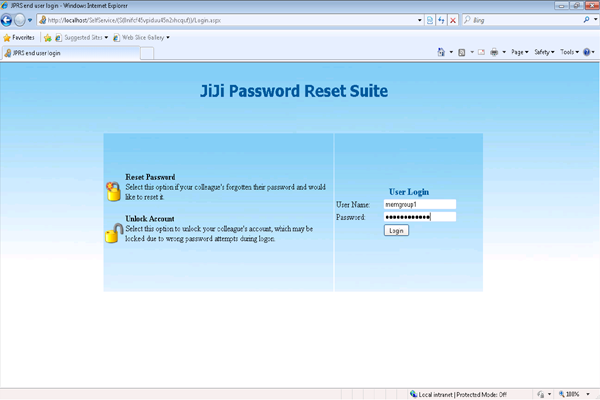This screenshot has height=400, width=600.
Task: Click the Home icon in the command bar
Action: tap(441, 52)
